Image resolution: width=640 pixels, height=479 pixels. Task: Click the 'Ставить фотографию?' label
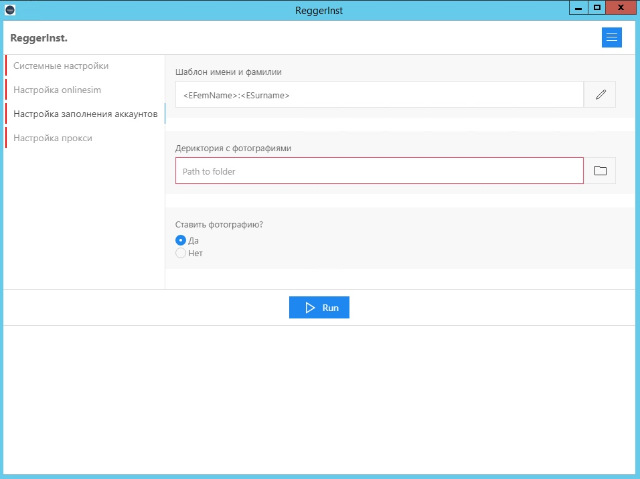219,224
